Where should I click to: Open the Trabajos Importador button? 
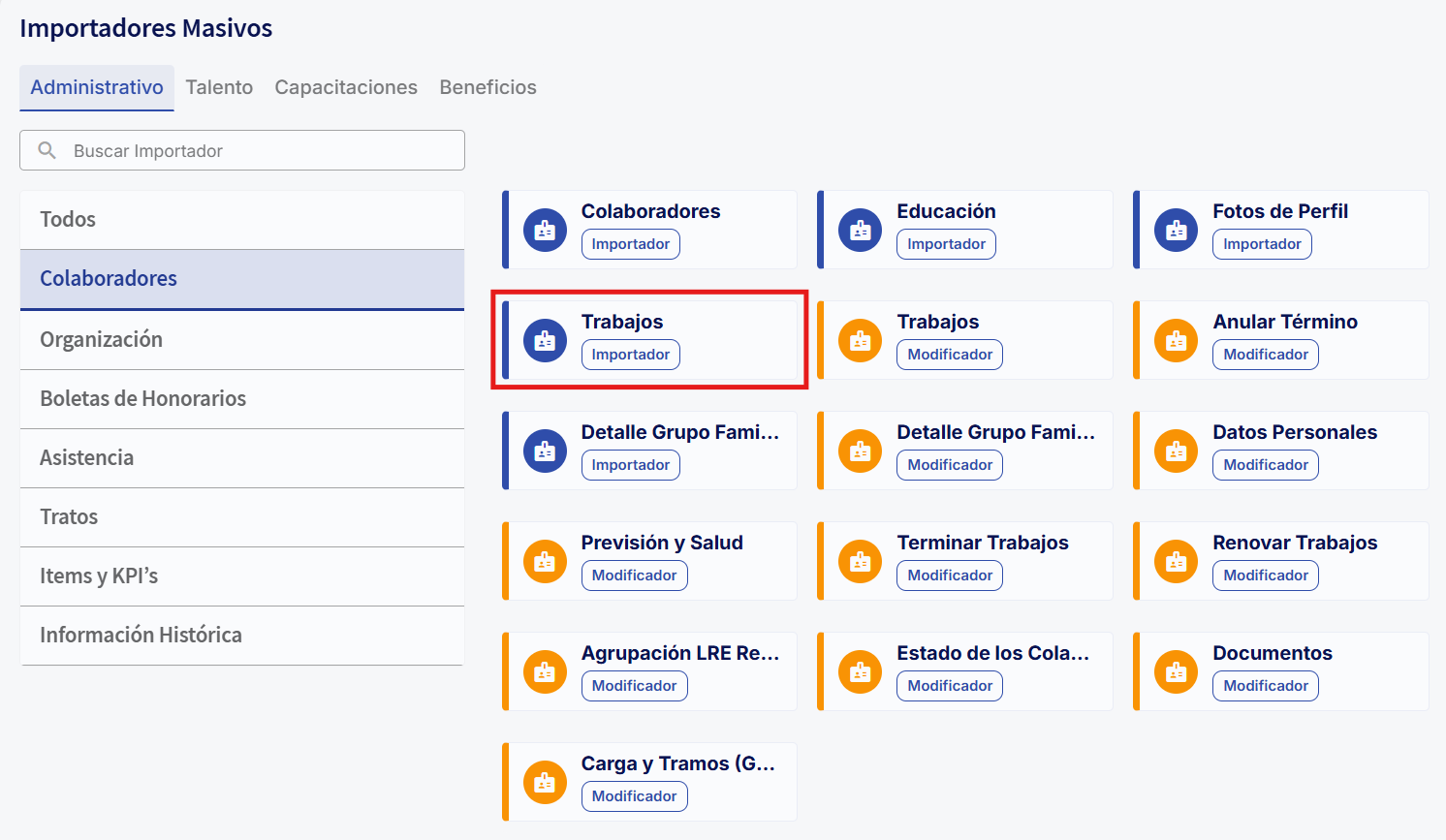tap(630, 354)
